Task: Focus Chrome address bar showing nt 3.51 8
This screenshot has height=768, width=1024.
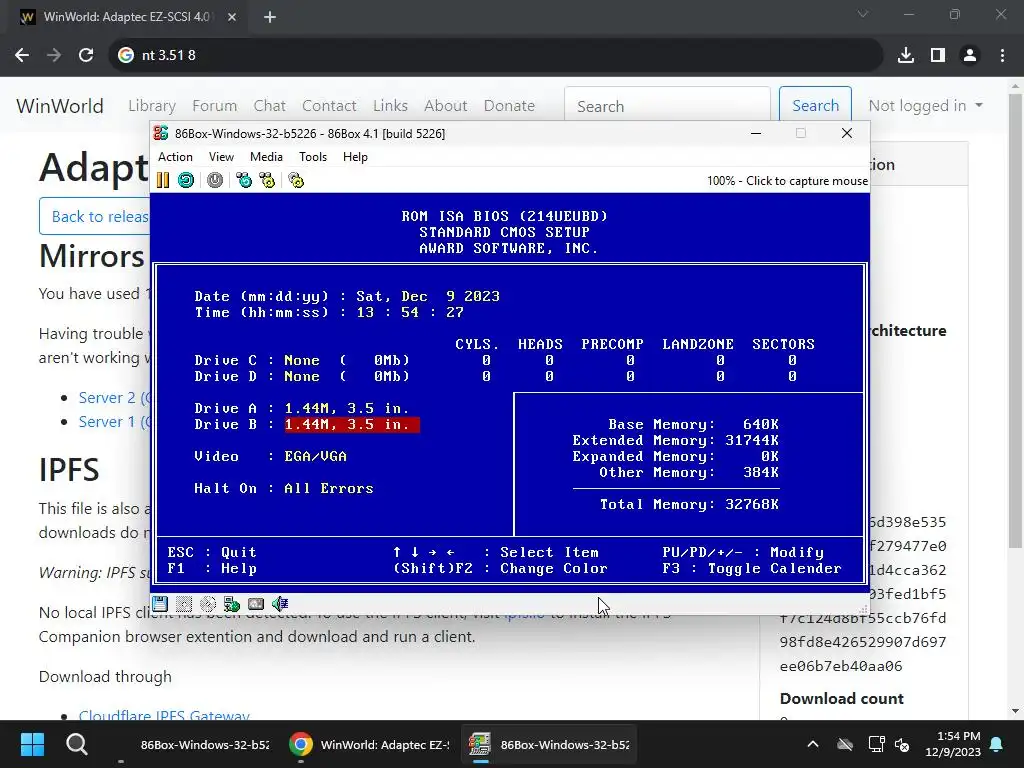Action: click(x=496, y=56)
